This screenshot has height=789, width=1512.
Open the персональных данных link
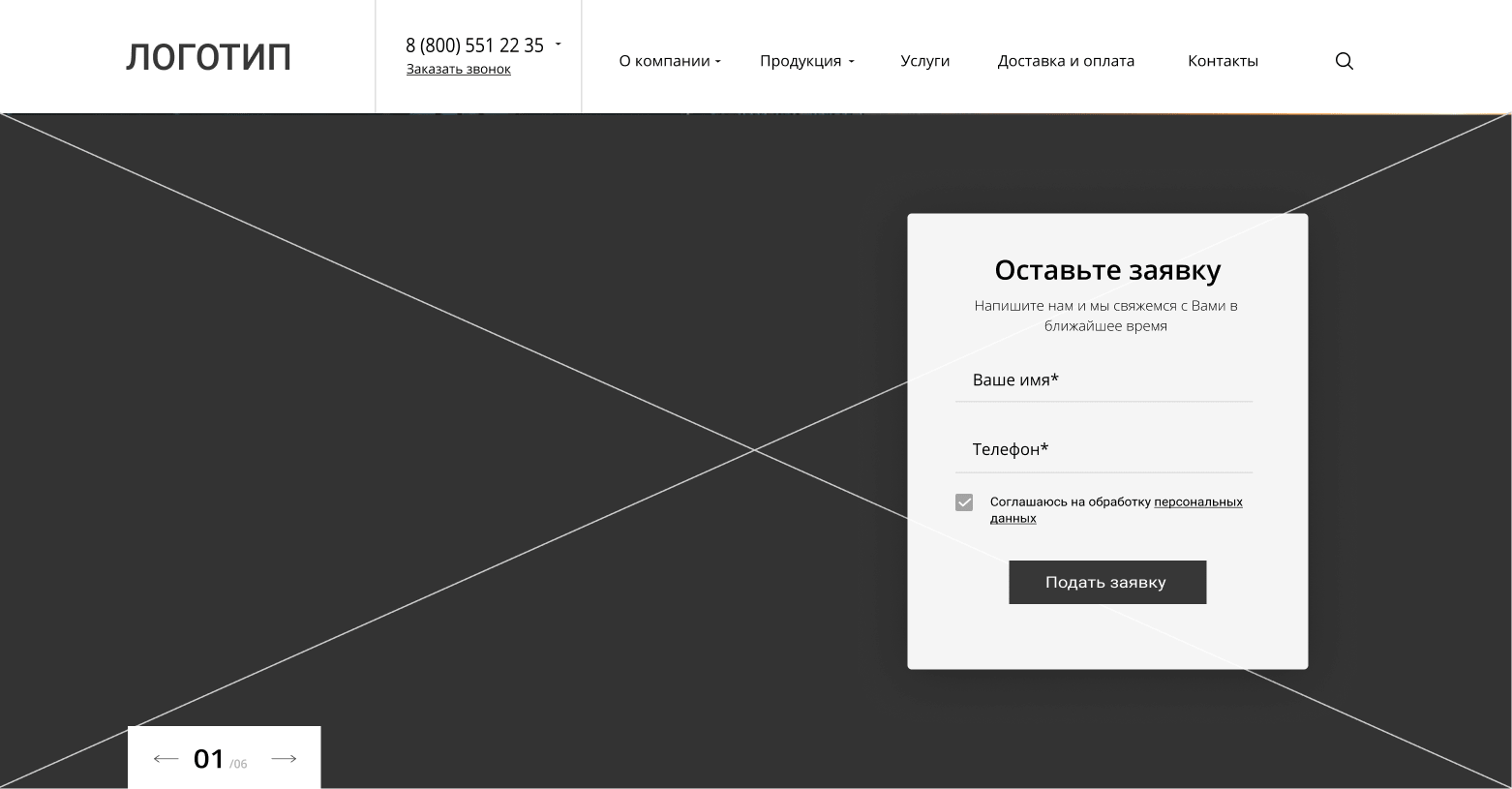point(1197,502)
